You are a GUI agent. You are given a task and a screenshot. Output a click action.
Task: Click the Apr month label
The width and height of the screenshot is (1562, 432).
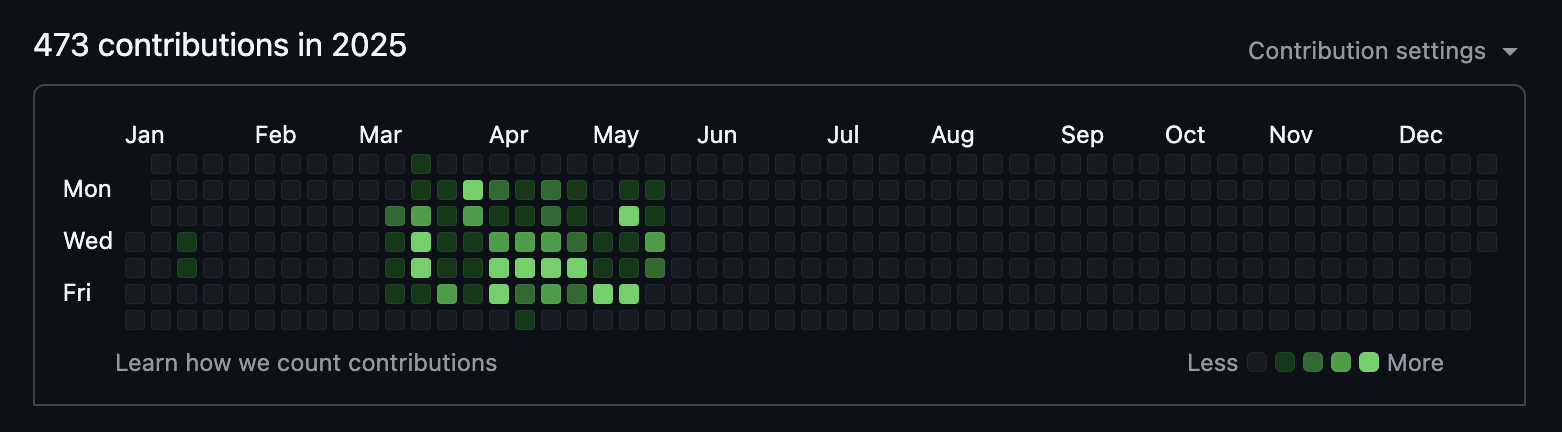tap(509, 135)
